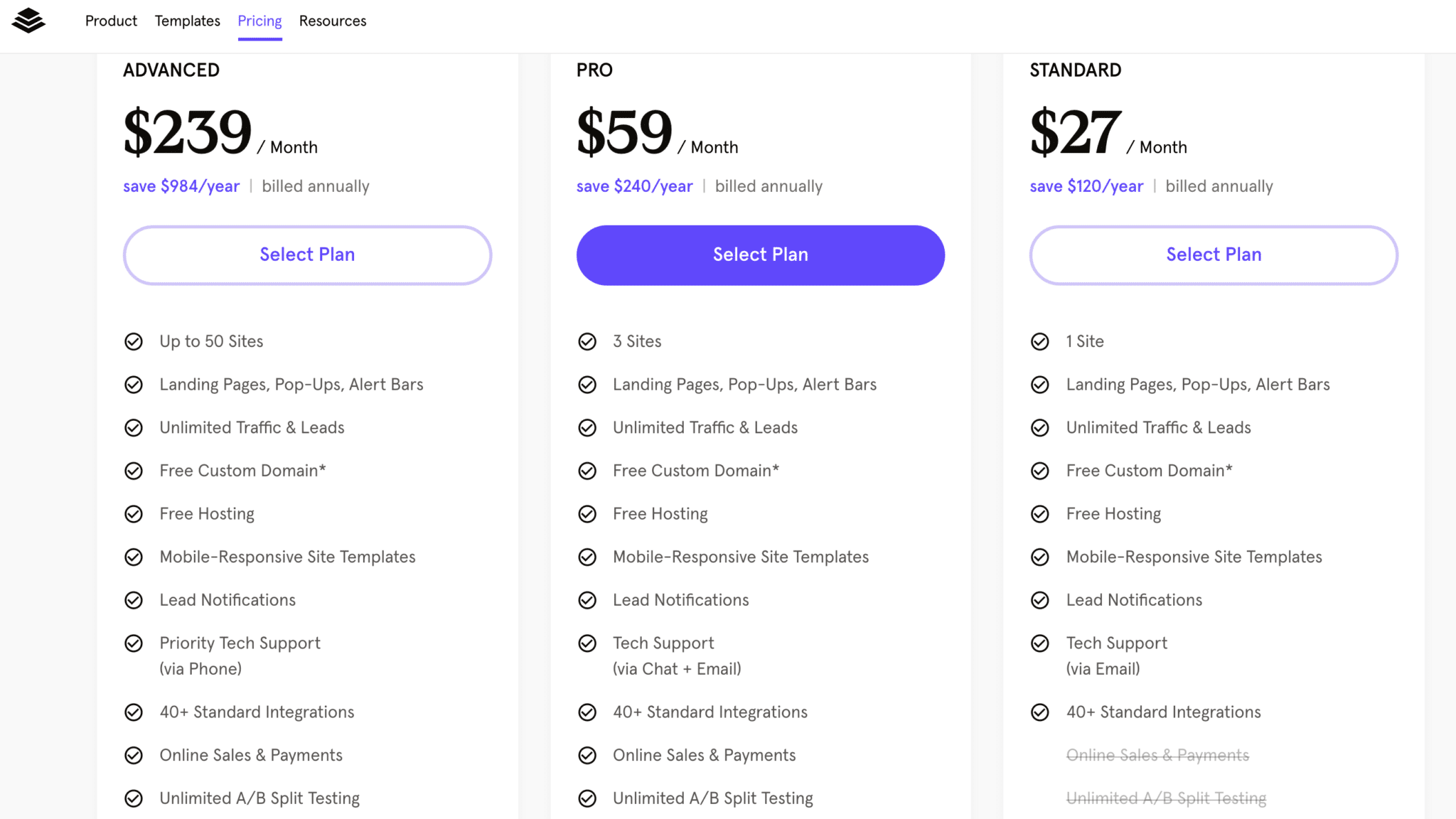This screenshot has height=819, width=1456.
Task: Click checkmark icon beside Up to 50 Sites
Action: pyautogui.click(x=134, y=342)
